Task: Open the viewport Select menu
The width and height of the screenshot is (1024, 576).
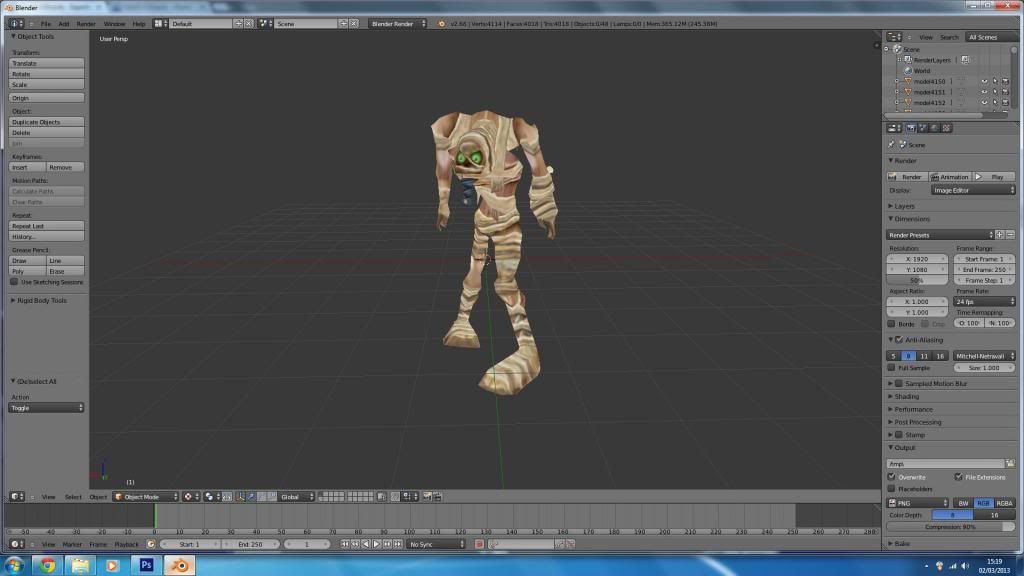Action: point(73,497)
